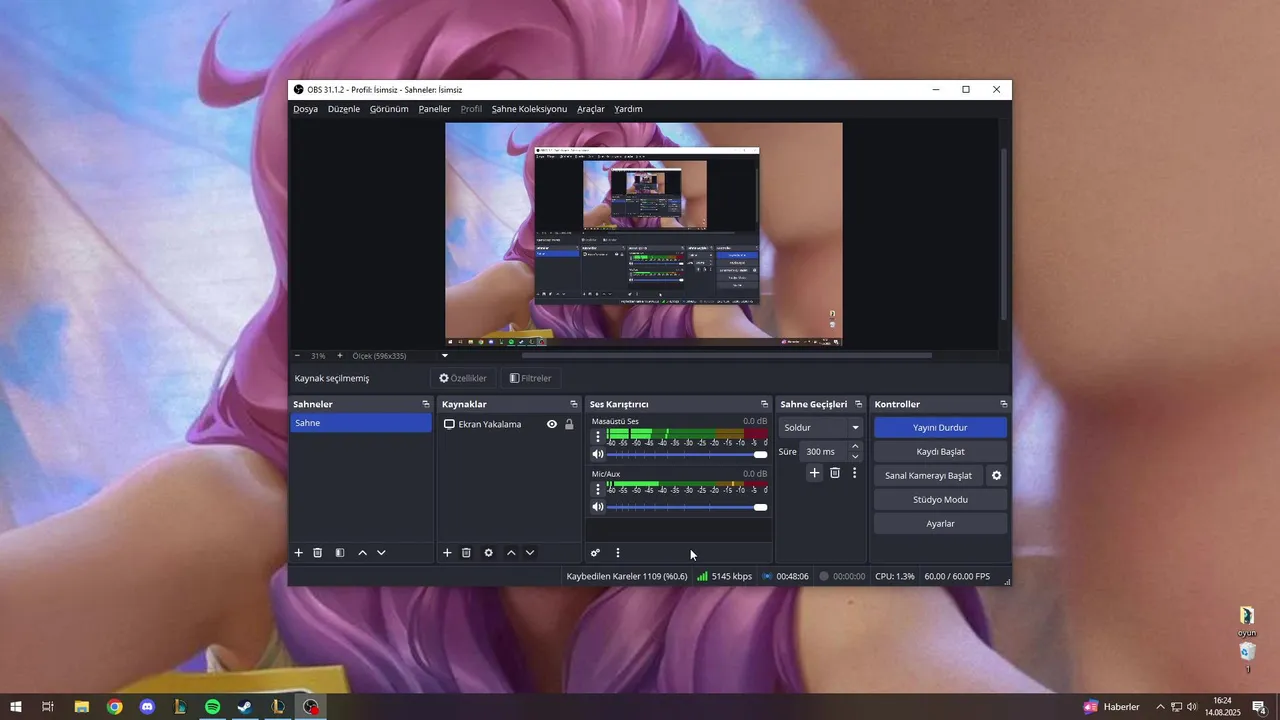Remove scene transition with trash icon
Viewport: 1280px width, 720px height.
click(835, 473)
